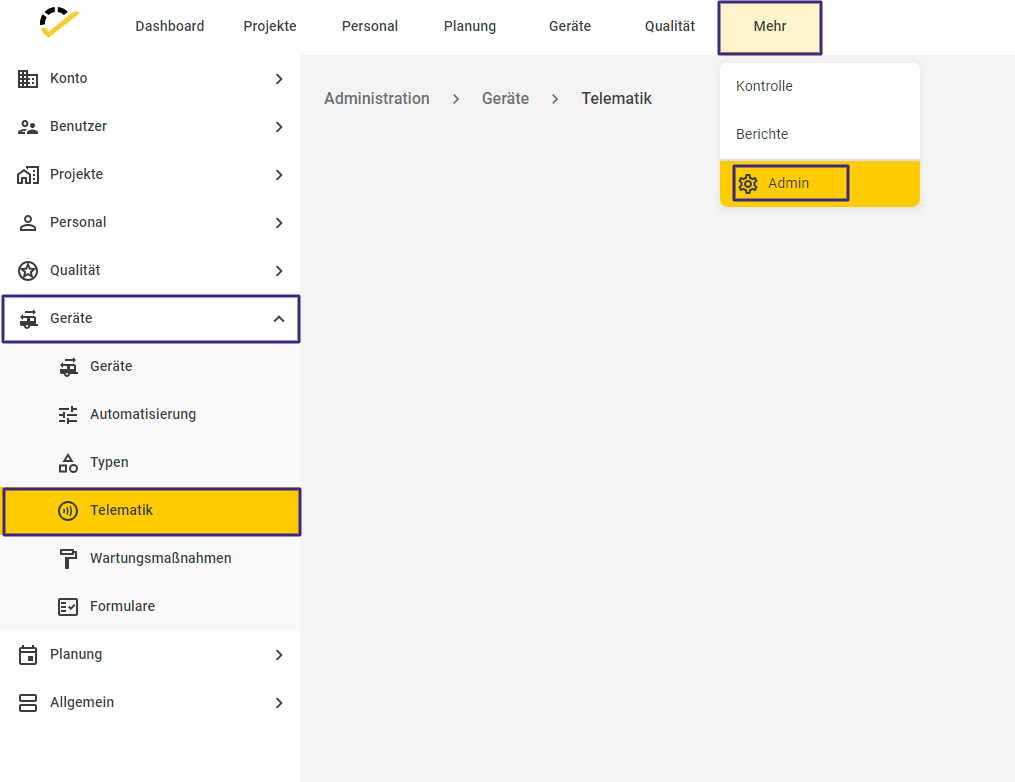
Task: Open Automatisierung in the sidebar
Action: (x=150, y=414)
